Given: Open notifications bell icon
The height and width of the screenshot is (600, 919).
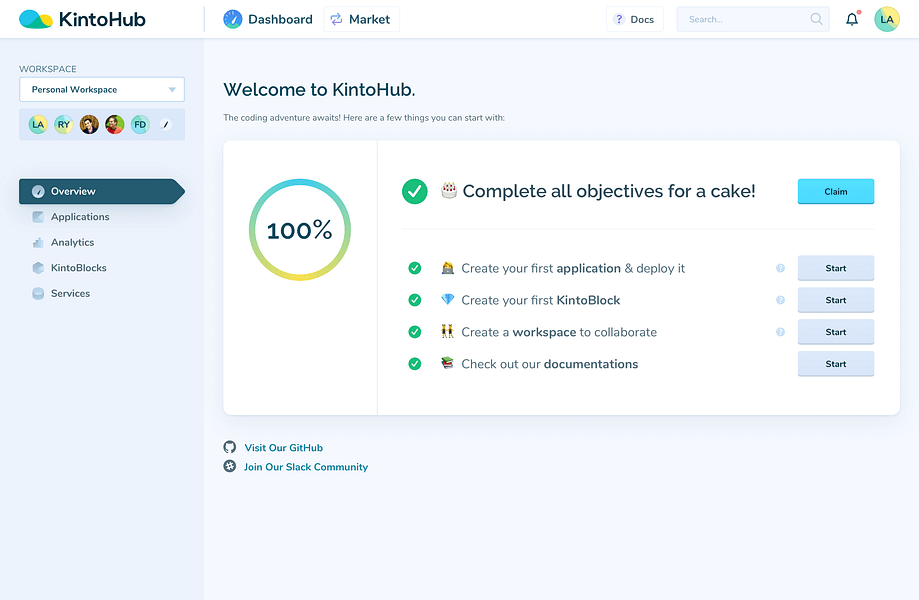Looking at the screenshot, I should (852, 19).
